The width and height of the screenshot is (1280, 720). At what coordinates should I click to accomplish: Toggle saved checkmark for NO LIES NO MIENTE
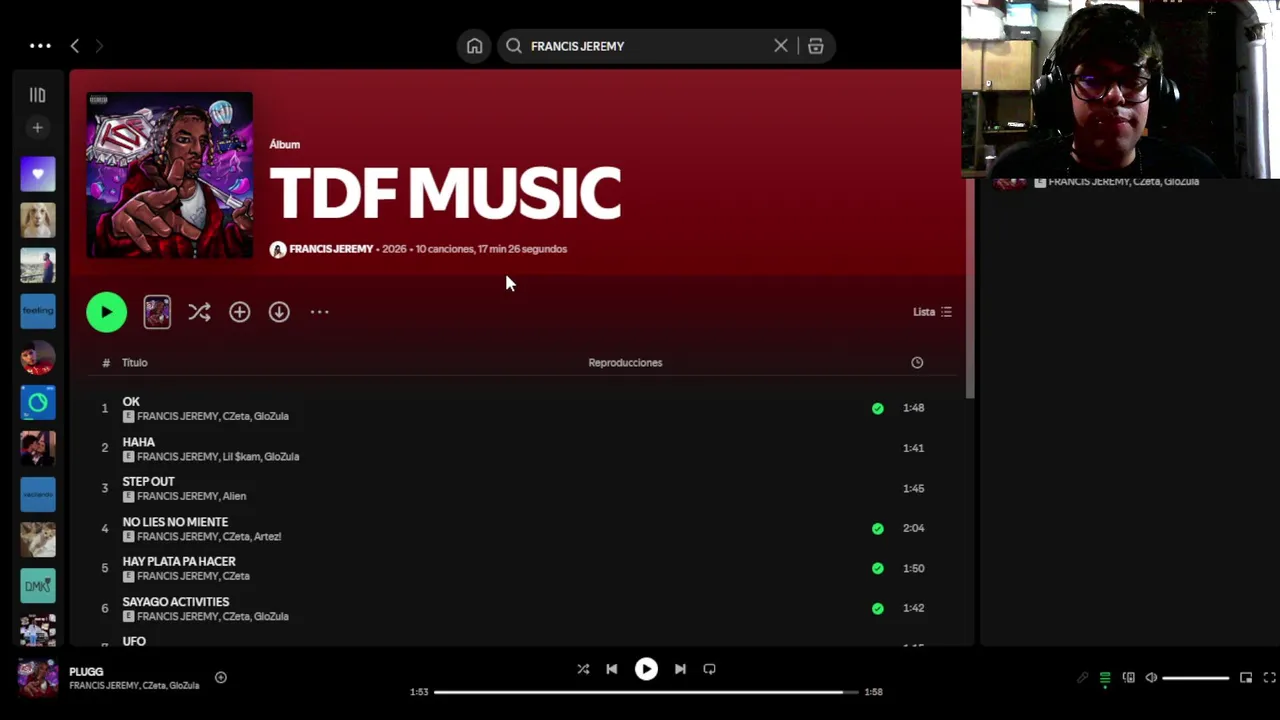point(877,528)
